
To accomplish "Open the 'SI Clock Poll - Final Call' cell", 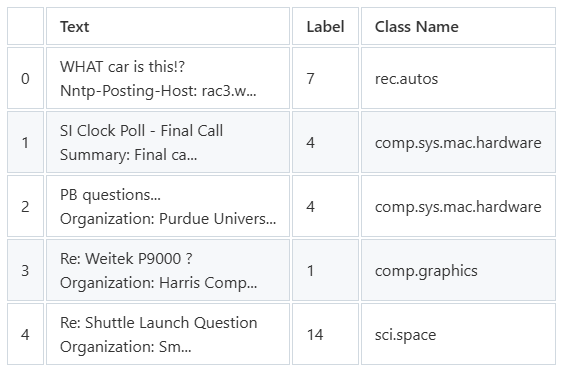I will pos(168,142).
